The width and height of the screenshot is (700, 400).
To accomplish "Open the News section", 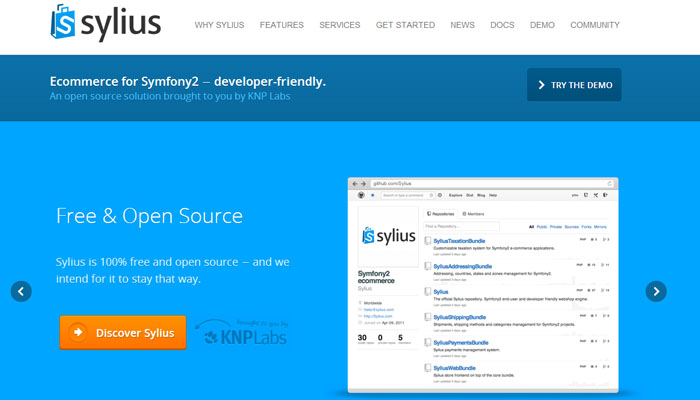I will pos(463,25).
